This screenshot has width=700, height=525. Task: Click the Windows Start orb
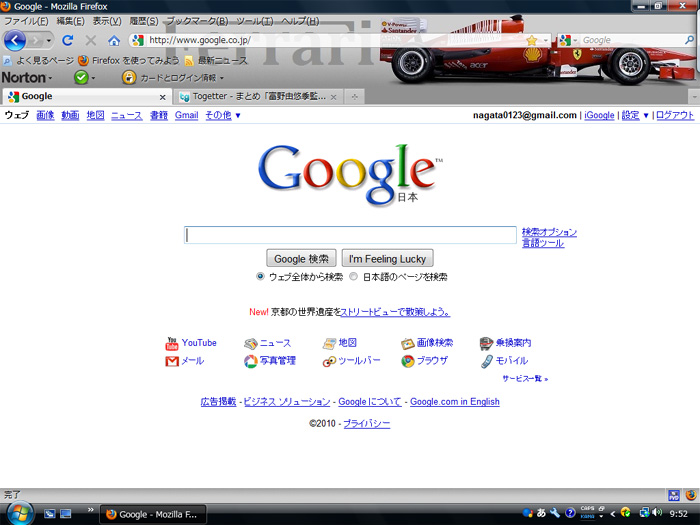(18, 512)
